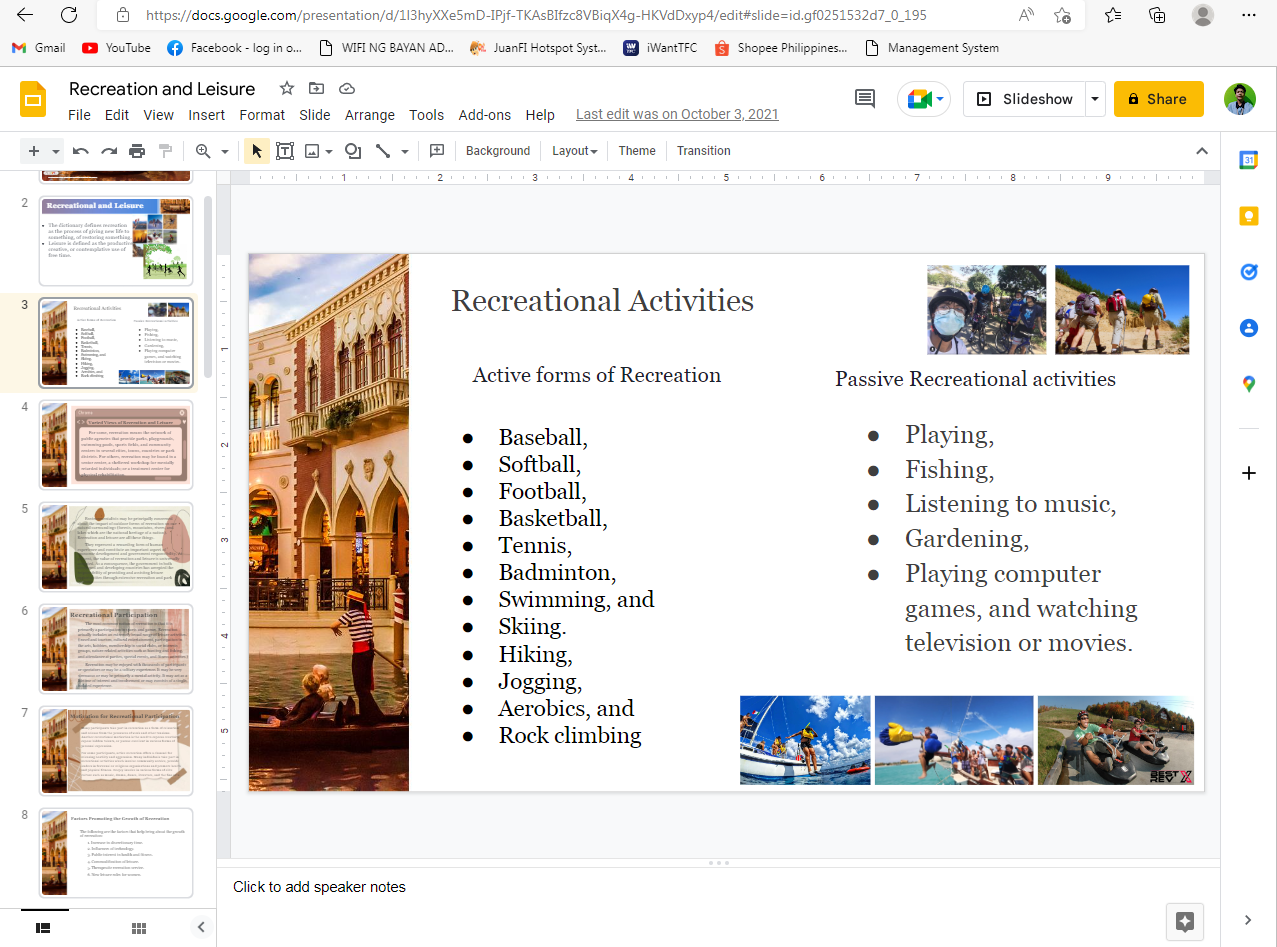Click the Share button
1277x947 pixels.
[x=1158, y=99]
